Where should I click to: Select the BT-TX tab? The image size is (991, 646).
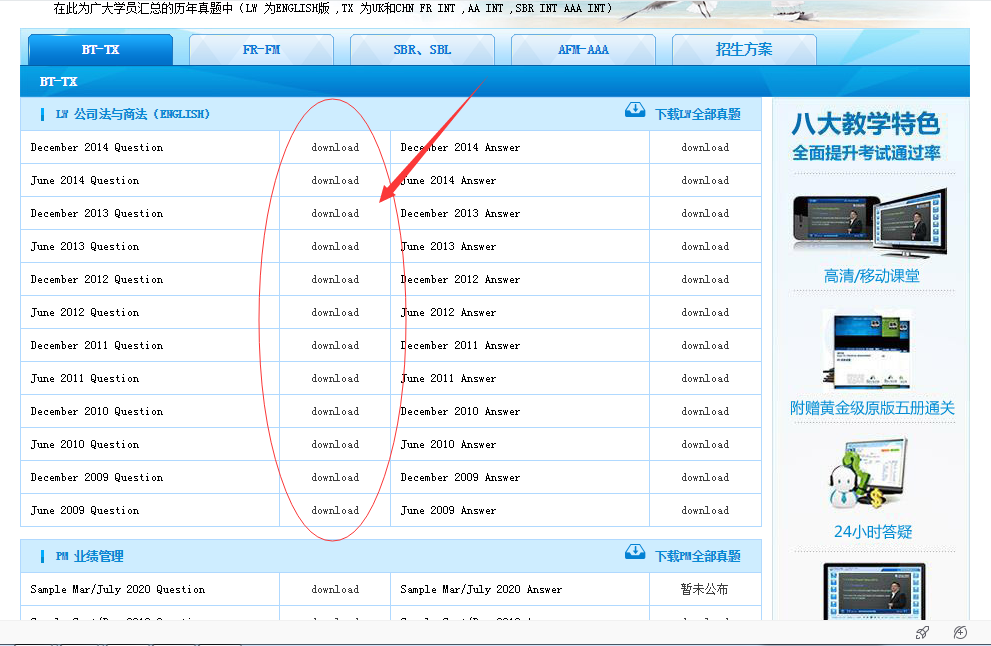100,49
